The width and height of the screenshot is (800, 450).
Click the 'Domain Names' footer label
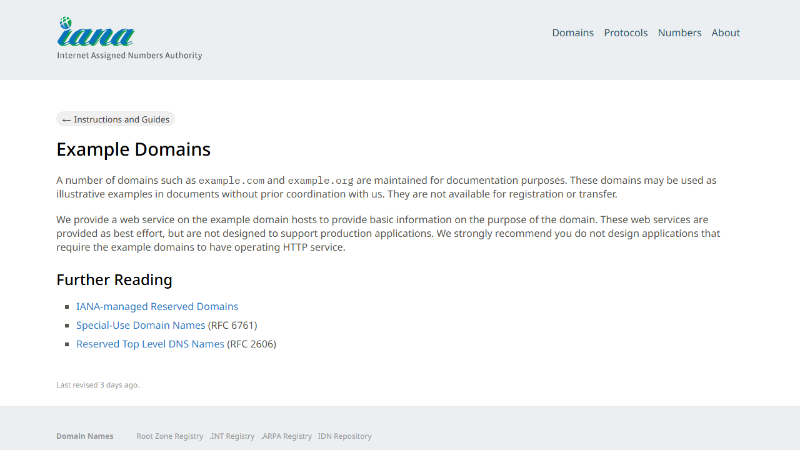click(85, 436)
